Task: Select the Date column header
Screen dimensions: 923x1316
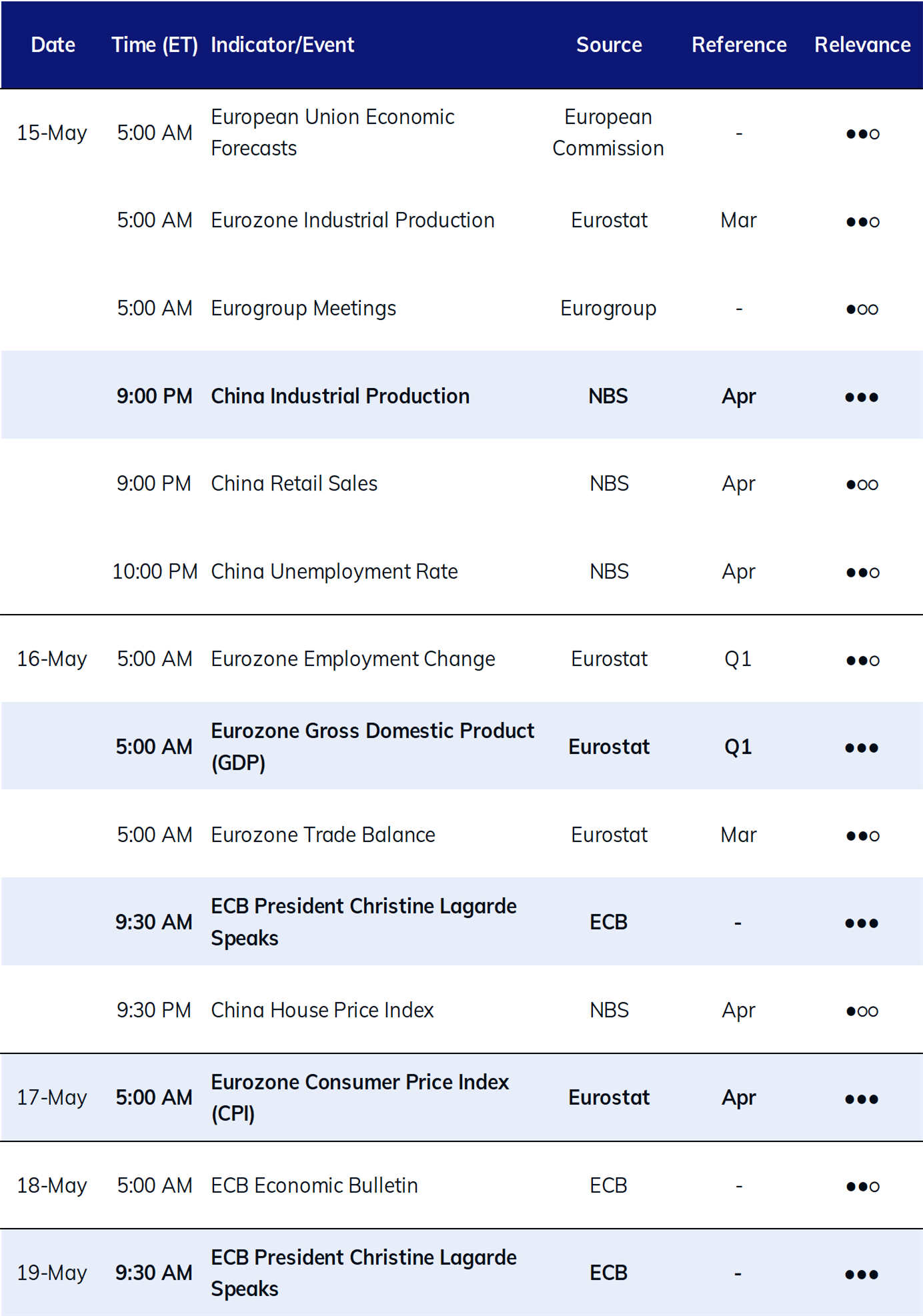Action: 53,45
